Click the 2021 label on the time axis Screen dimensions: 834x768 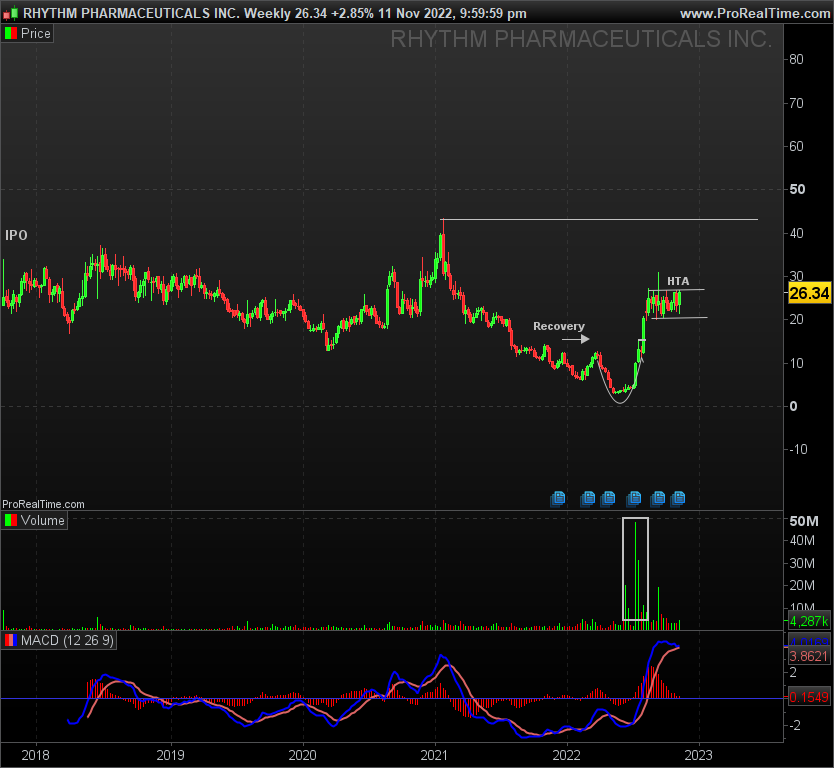pos(434,755)
